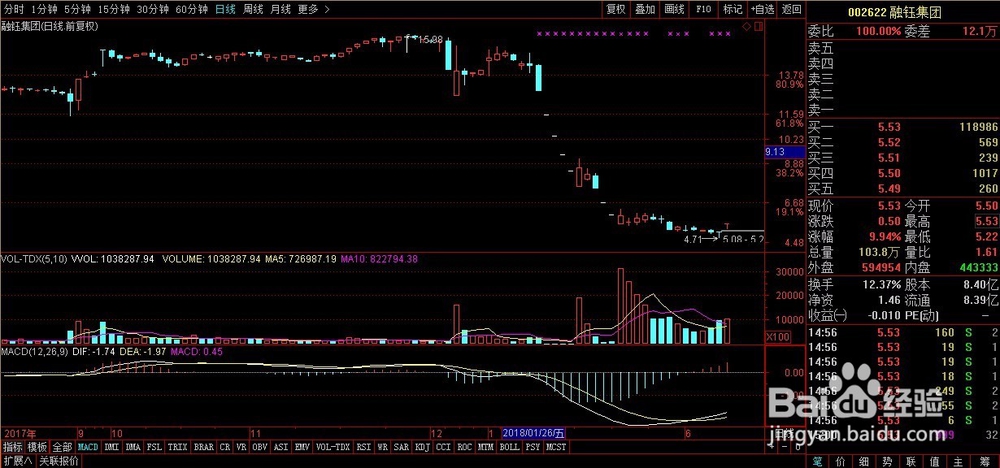The width and height of the screenshot is (1000, 468).
Task: Select the MTM indicator
Action: pos(486,447)
